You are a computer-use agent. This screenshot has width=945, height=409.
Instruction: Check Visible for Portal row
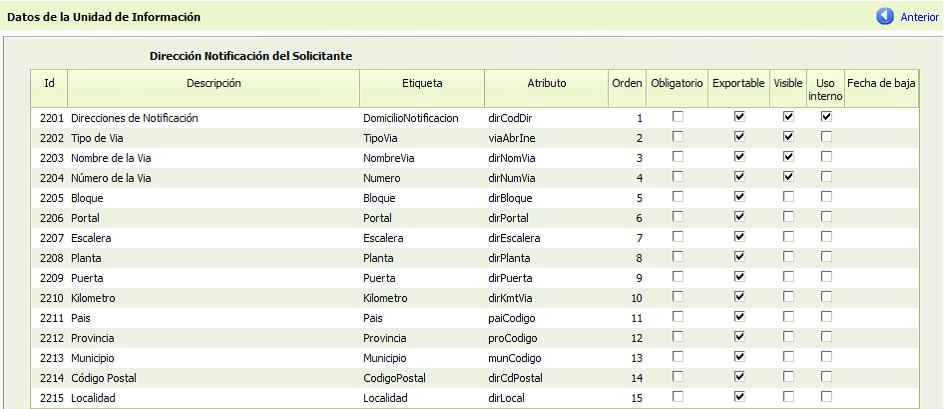(x=788, y=216)
